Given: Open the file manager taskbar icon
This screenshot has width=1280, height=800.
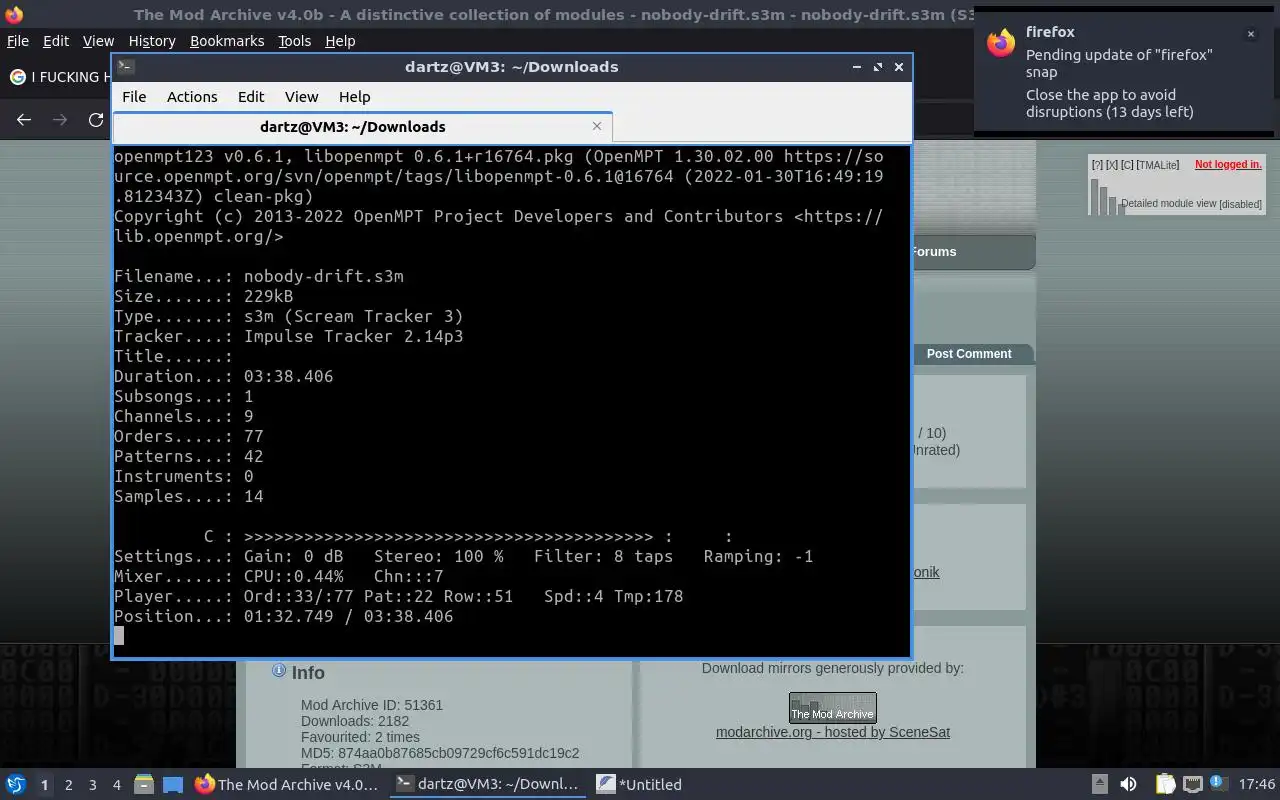Looking at the screenshot, I should 144,785.
